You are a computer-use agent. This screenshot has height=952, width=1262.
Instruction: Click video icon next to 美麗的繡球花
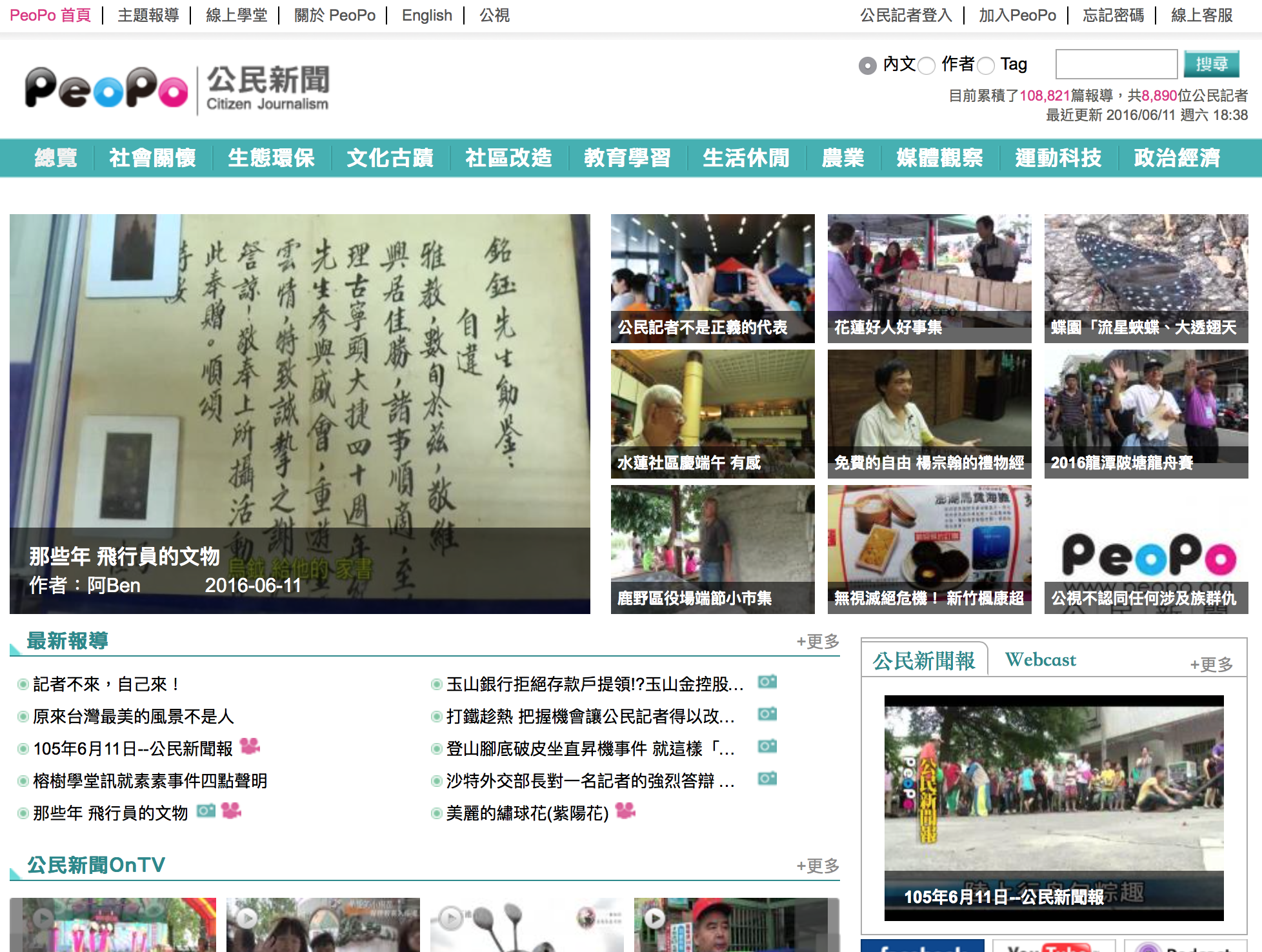coord(625,811)
